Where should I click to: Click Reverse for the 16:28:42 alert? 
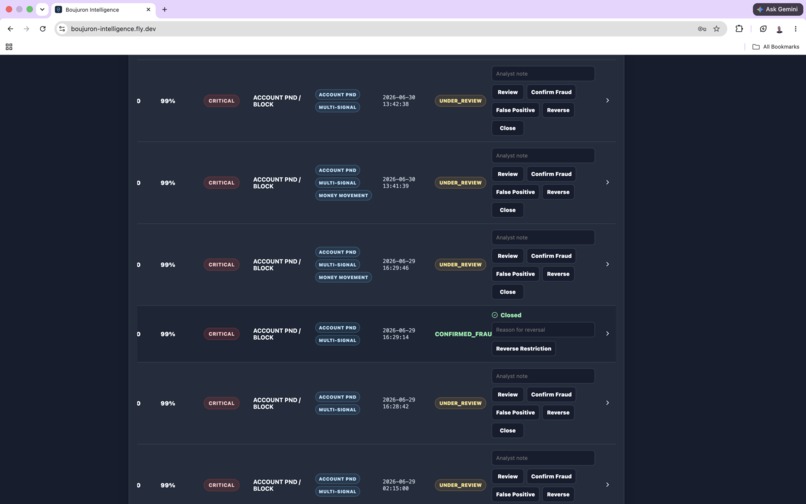pos(558,412)
